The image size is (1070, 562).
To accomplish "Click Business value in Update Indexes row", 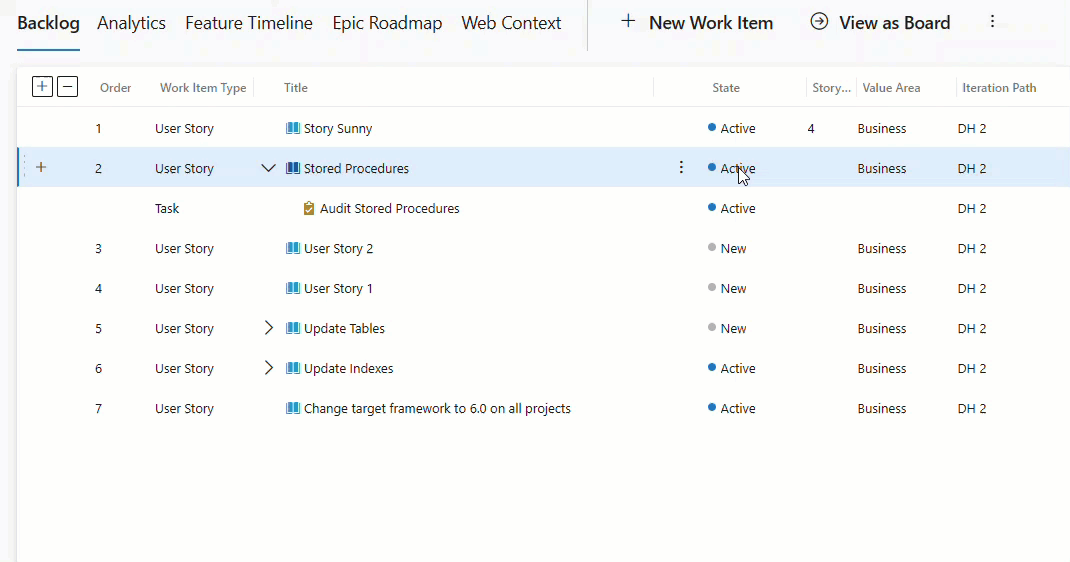I will click(x=882, y=368).
